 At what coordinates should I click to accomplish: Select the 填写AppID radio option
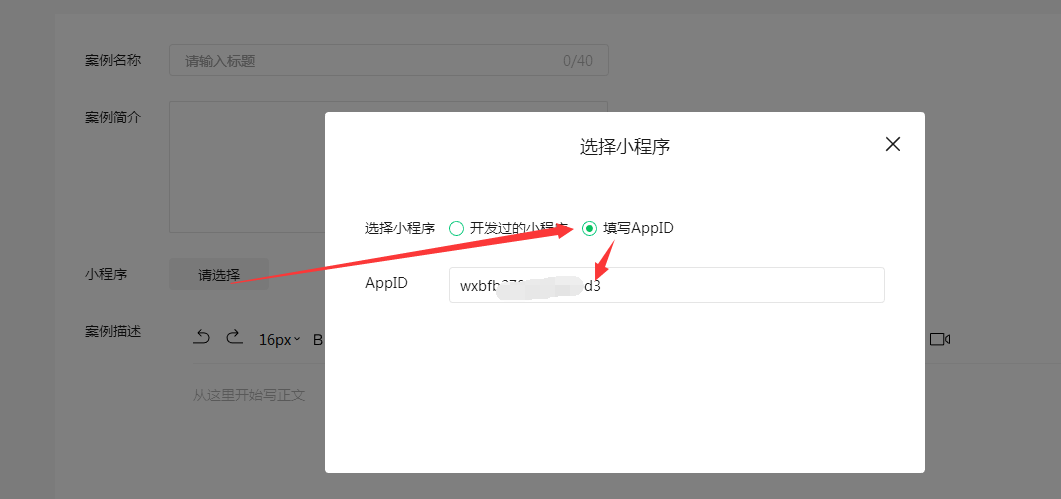(589, 228)
